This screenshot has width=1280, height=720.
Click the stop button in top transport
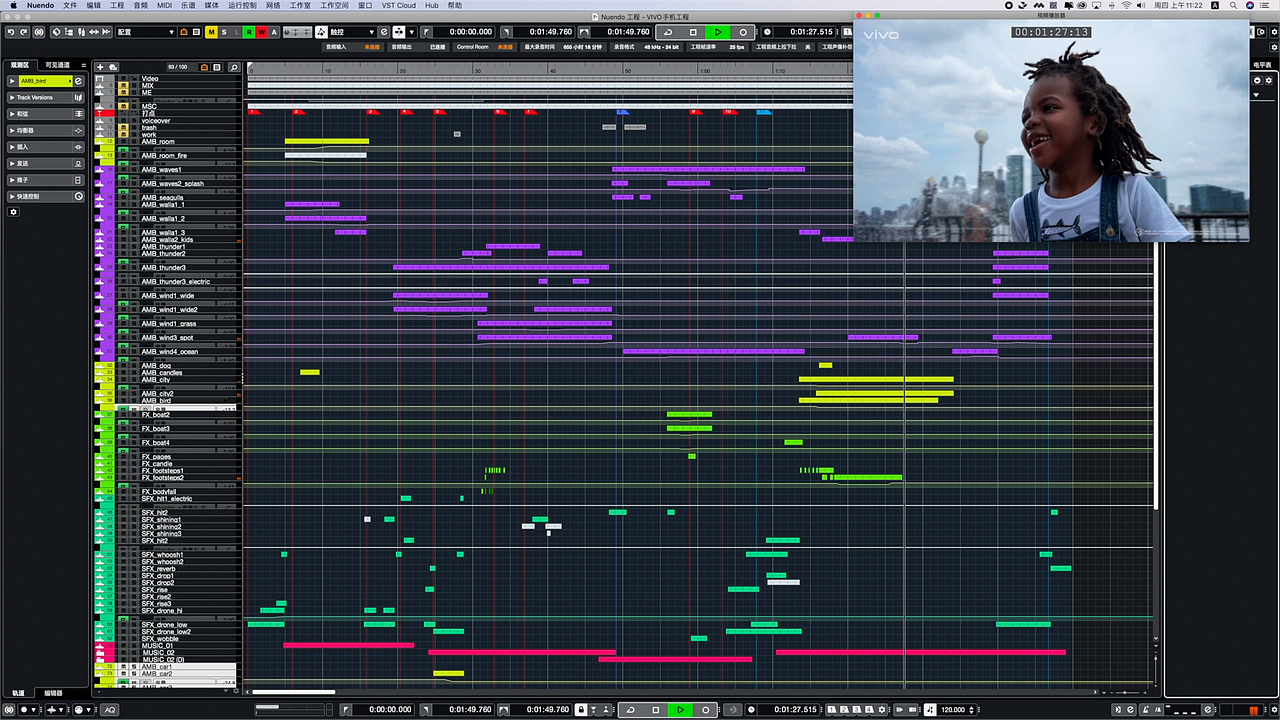pos(693,32)
